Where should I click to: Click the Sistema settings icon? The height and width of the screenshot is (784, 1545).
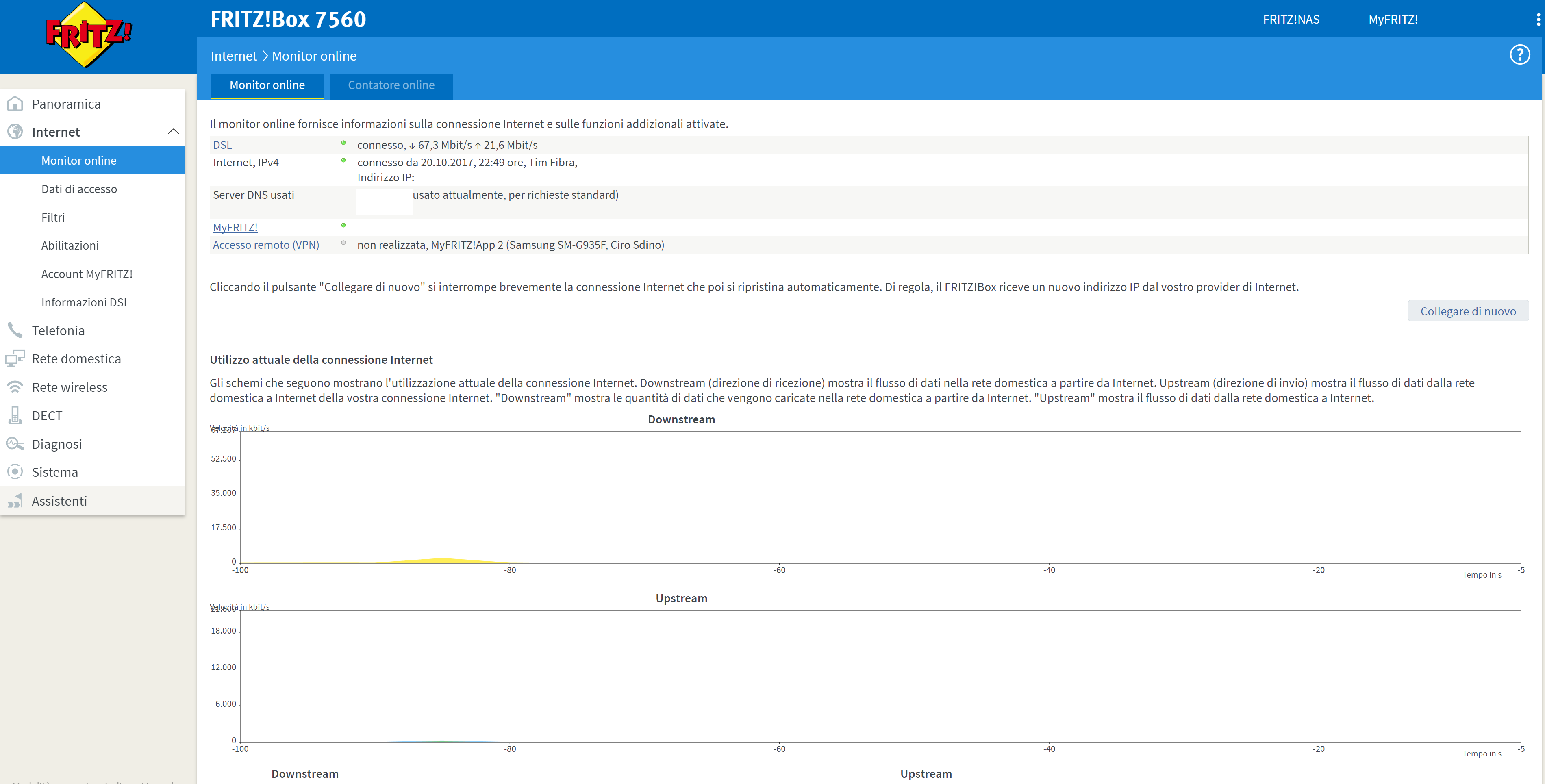pos(15,472)
